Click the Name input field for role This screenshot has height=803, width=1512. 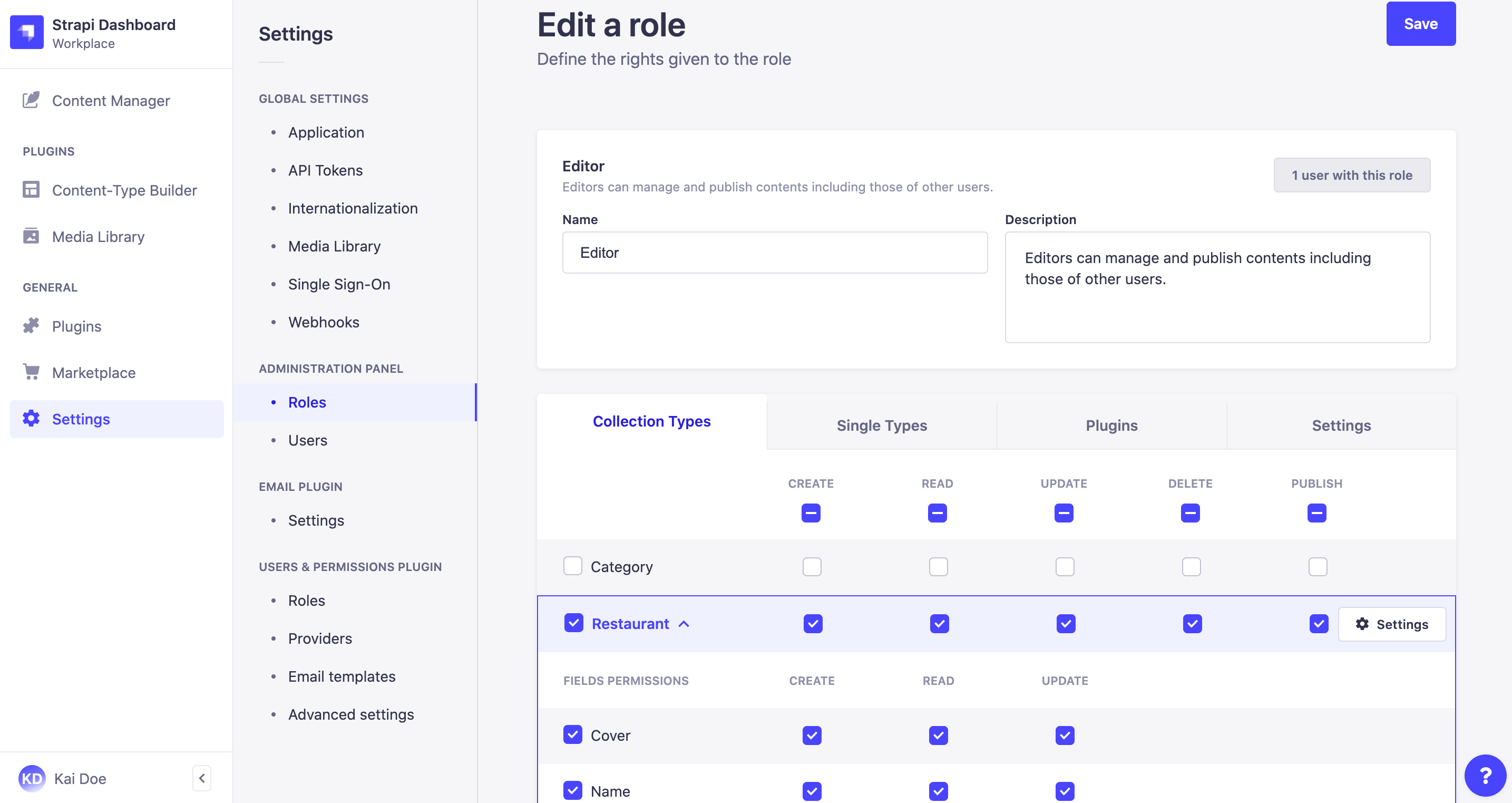(x=775, y=252)
